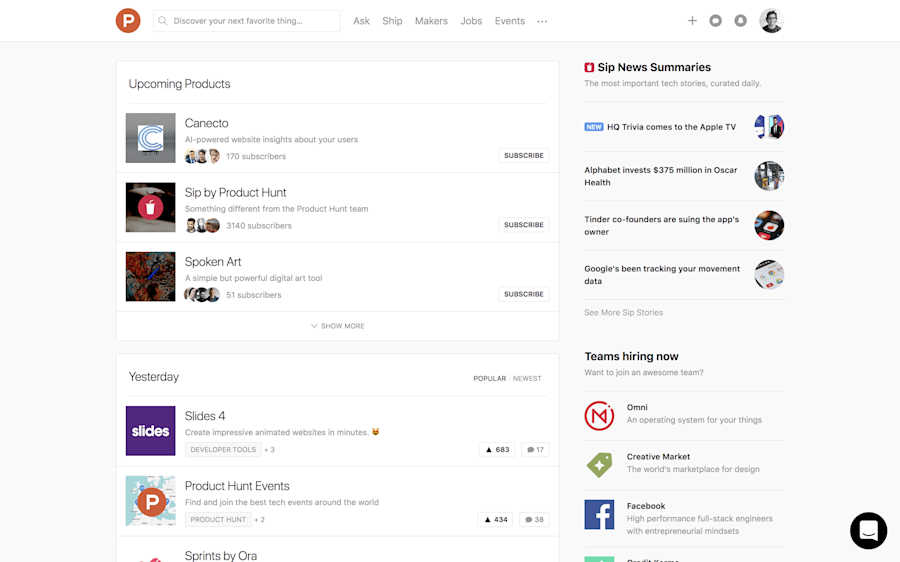Show the +2 more topics for Product Hunt Events
Screen dimensions: 900x562
point(259,520)
